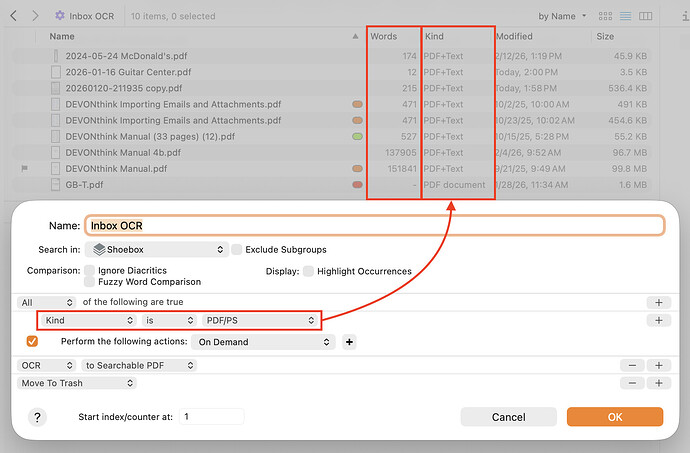Switch to icon grid view
This screenshot has width=690, height=453.
[606, 16]
